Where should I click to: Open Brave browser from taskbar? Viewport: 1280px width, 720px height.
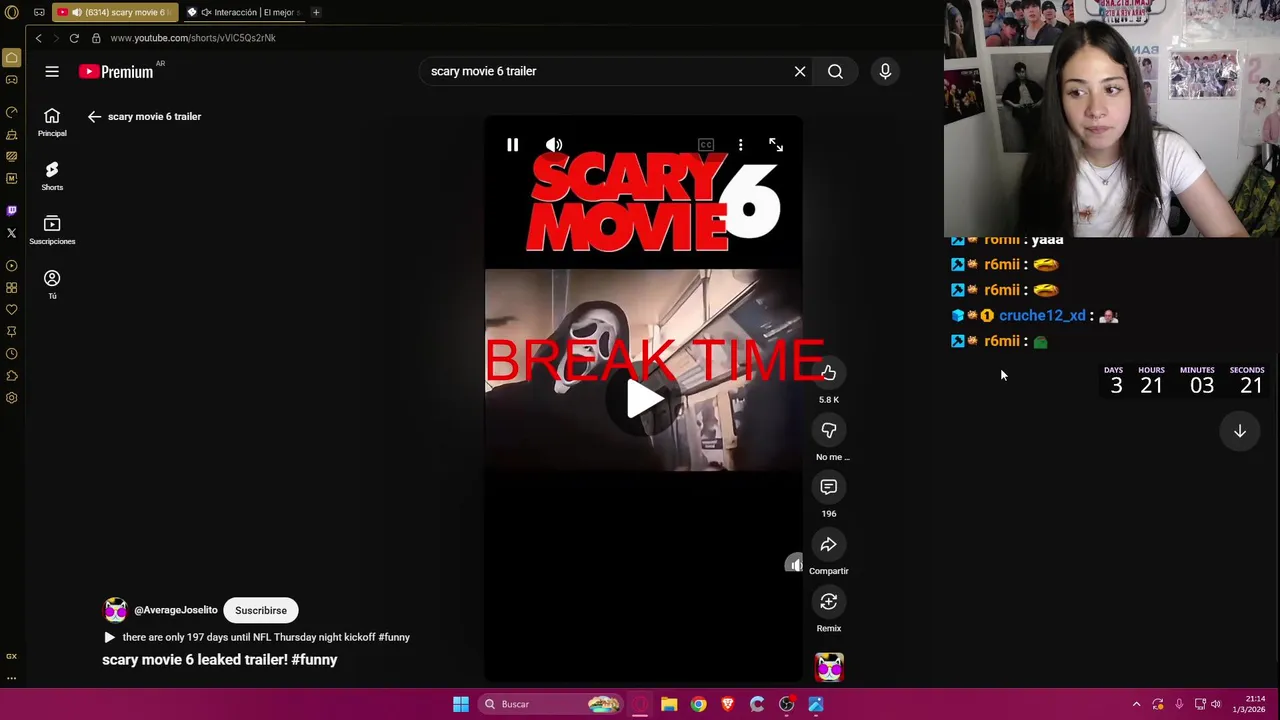point(727,704)
